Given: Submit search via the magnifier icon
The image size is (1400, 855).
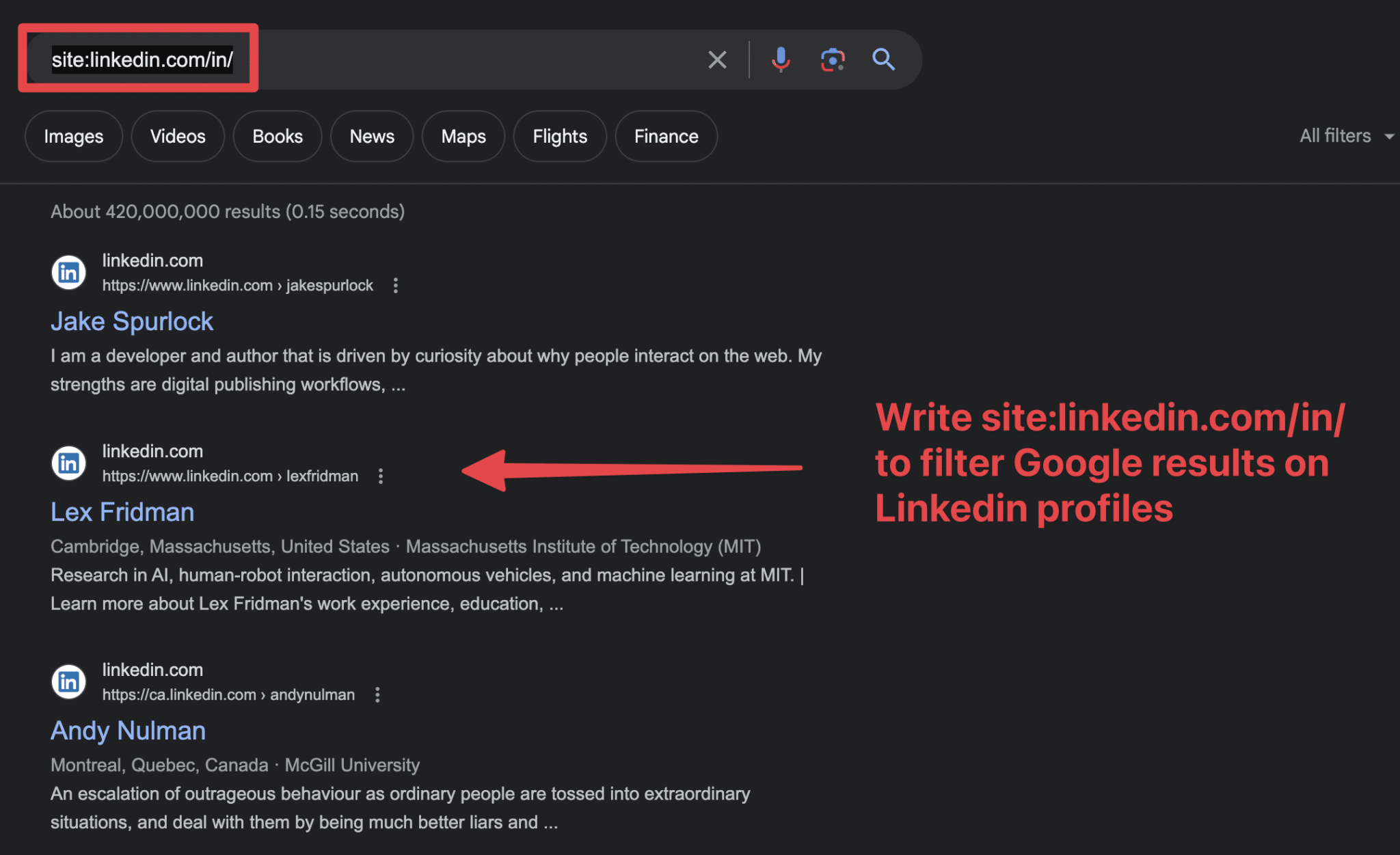Looking at the screenshot, I should [x=884, y=59].
